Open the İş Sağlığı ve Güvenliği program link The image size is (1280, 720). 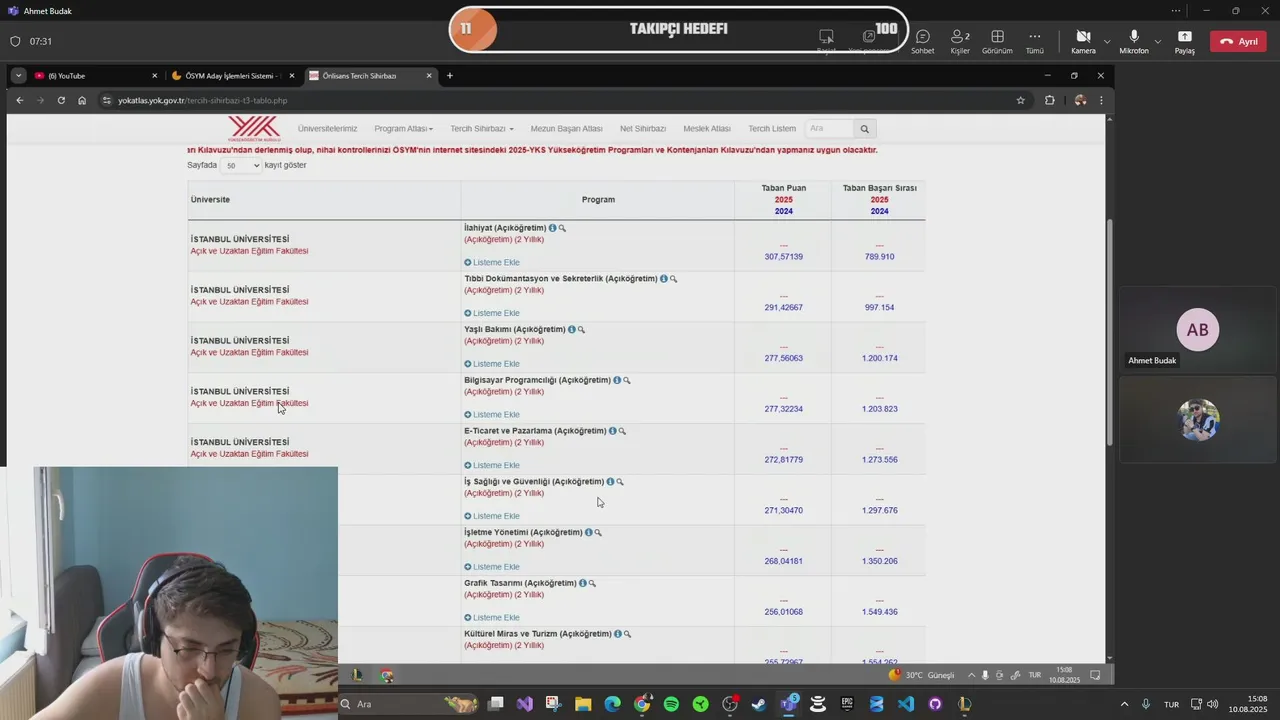[534, 482]
